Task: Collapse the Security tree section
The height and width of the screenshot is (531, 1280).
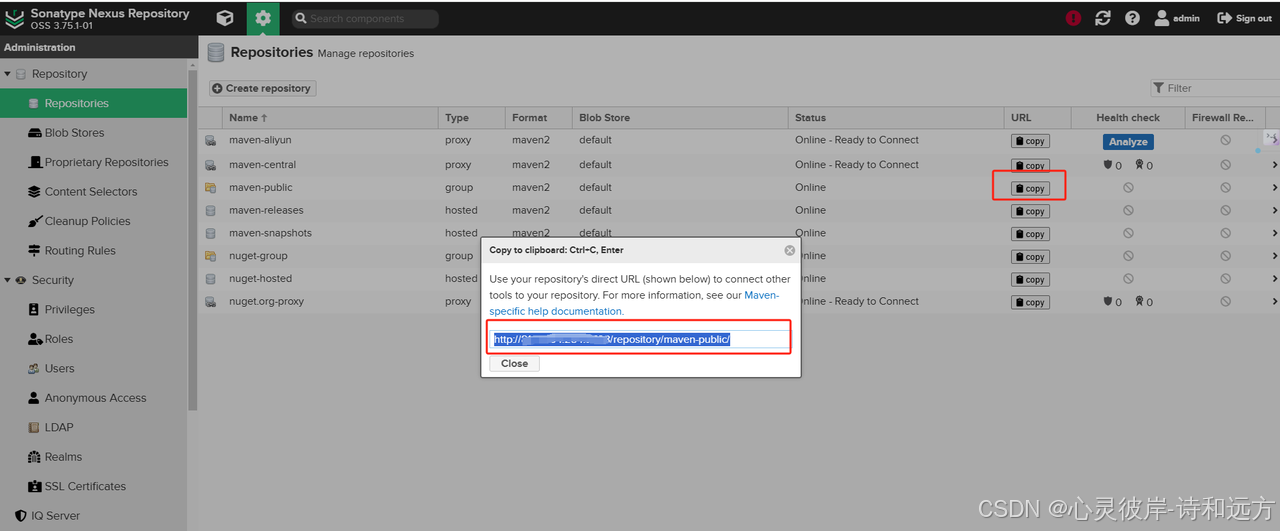Action: coord(8,280)
